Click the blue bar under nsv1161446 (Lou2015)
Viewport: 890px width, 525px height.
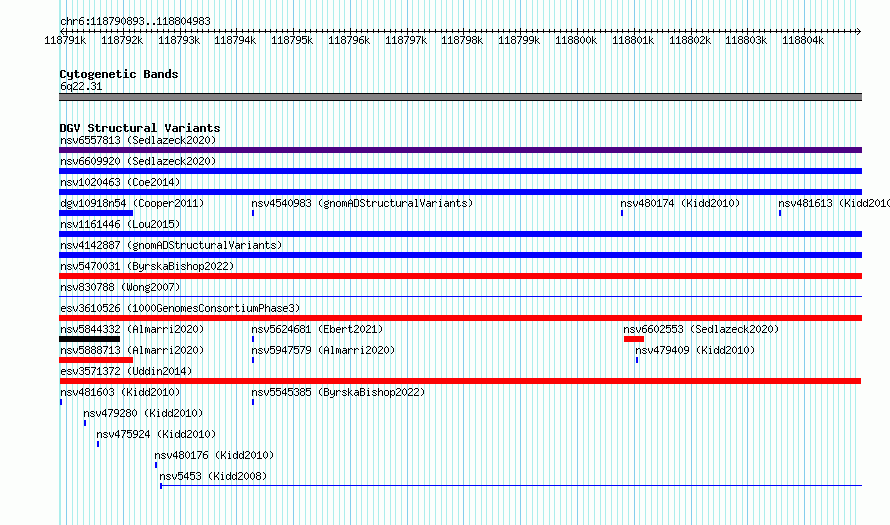click(460, 234)
